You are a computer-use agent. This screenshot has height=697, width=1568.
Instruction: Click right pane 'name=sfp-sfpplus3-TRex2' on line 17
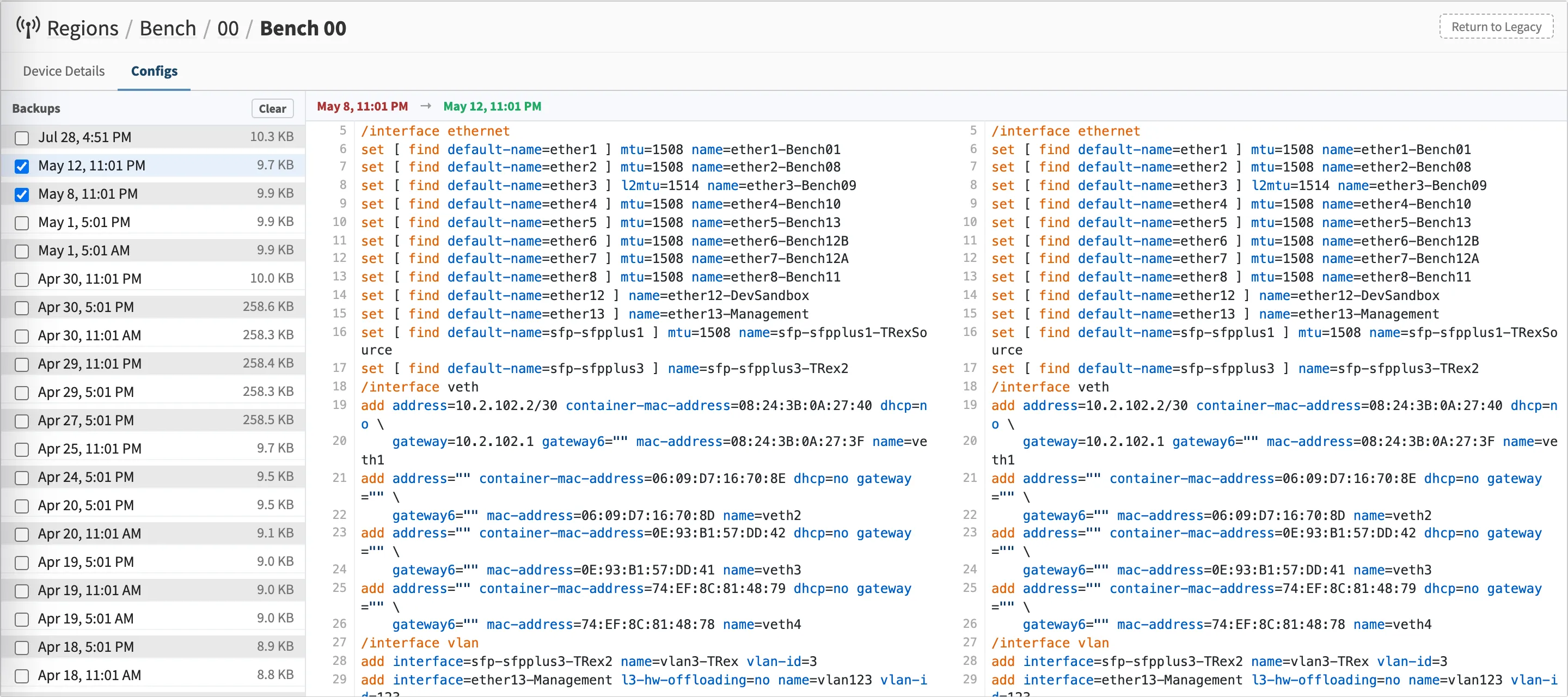(x=1388, y=368)
